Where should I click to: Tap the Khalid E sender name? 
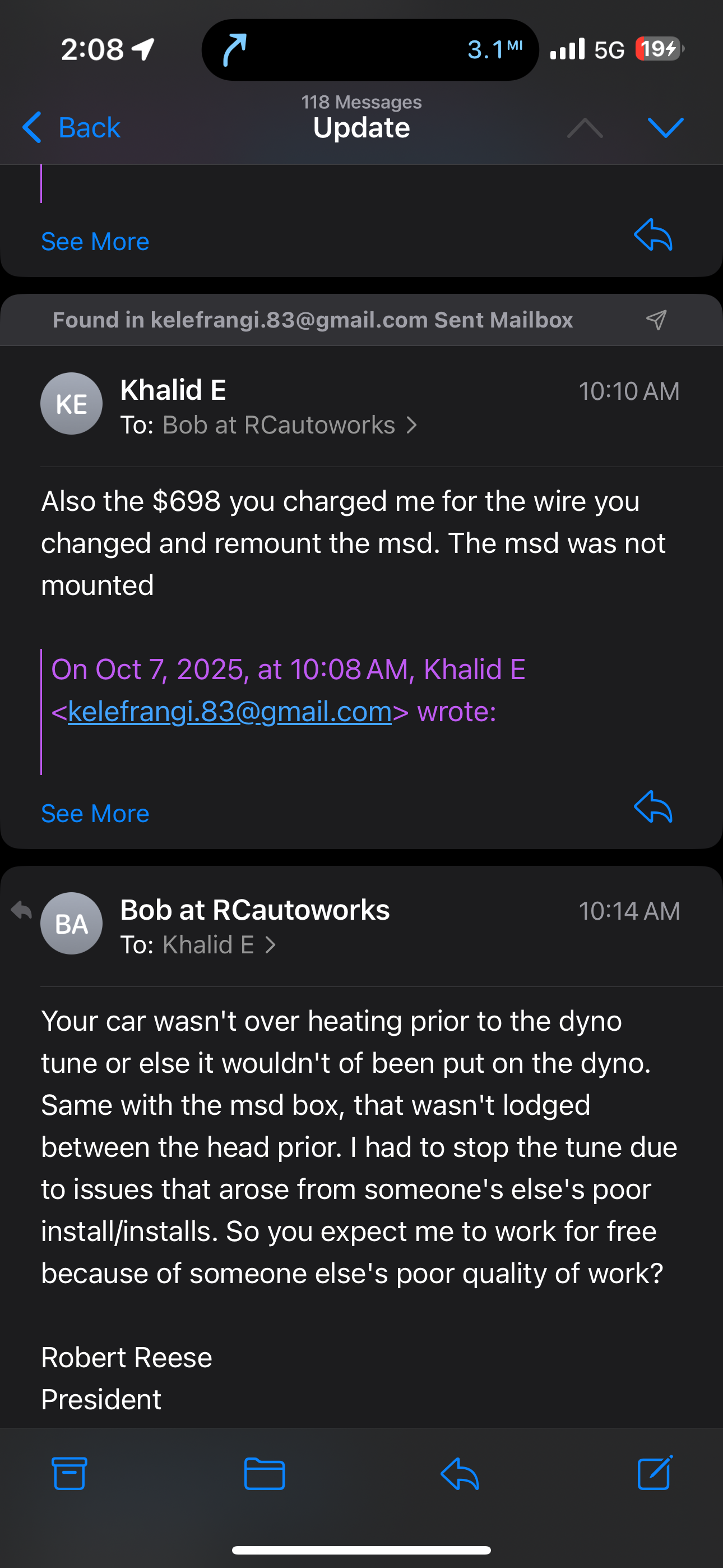point(173,390)
